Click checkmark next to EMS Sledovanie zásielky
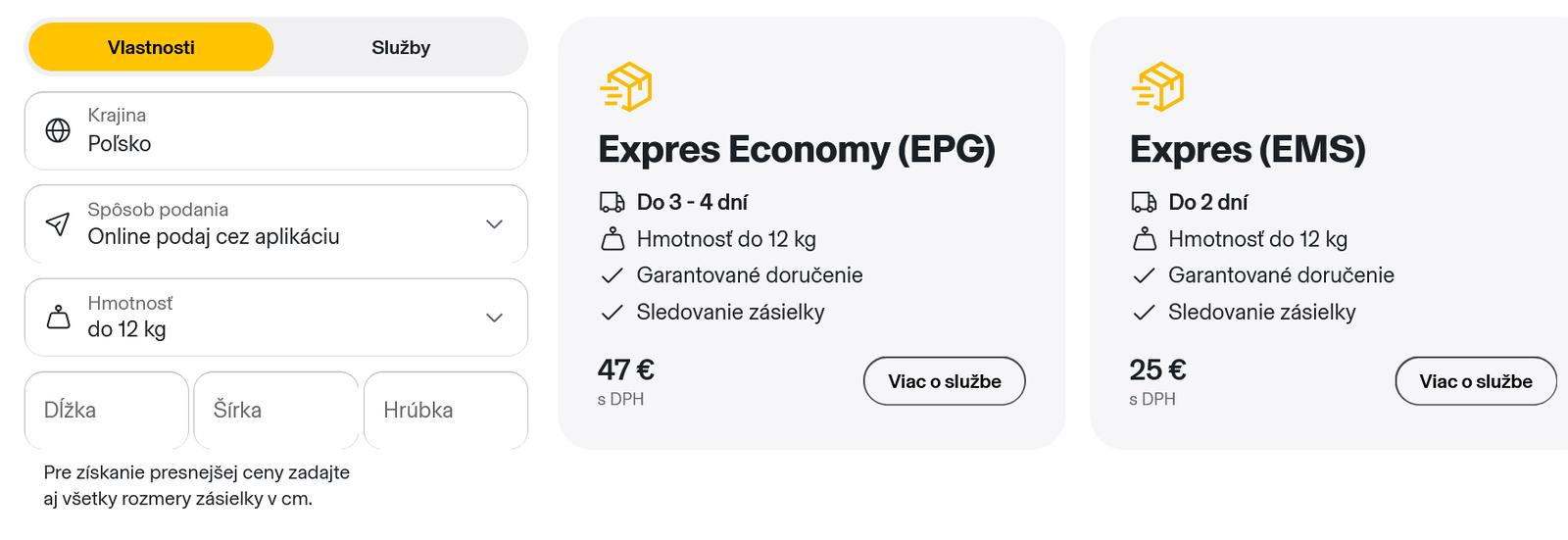The height and width of the screenshot is (540, 1568). click(x=1144, y=313)
